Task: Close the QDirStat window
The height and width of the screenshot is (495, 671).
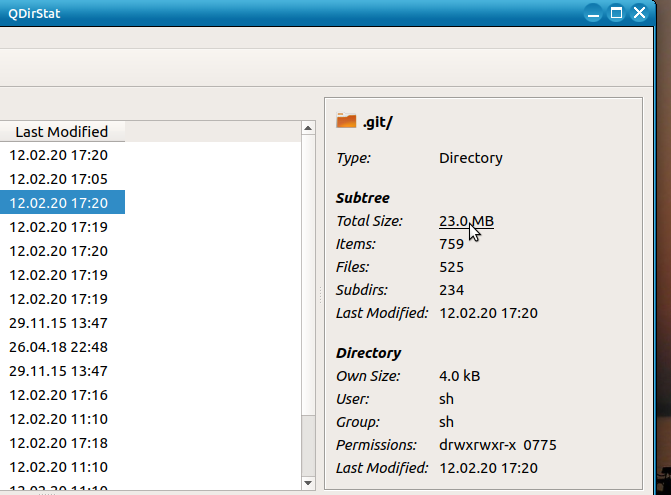Action: pos(639,13)
